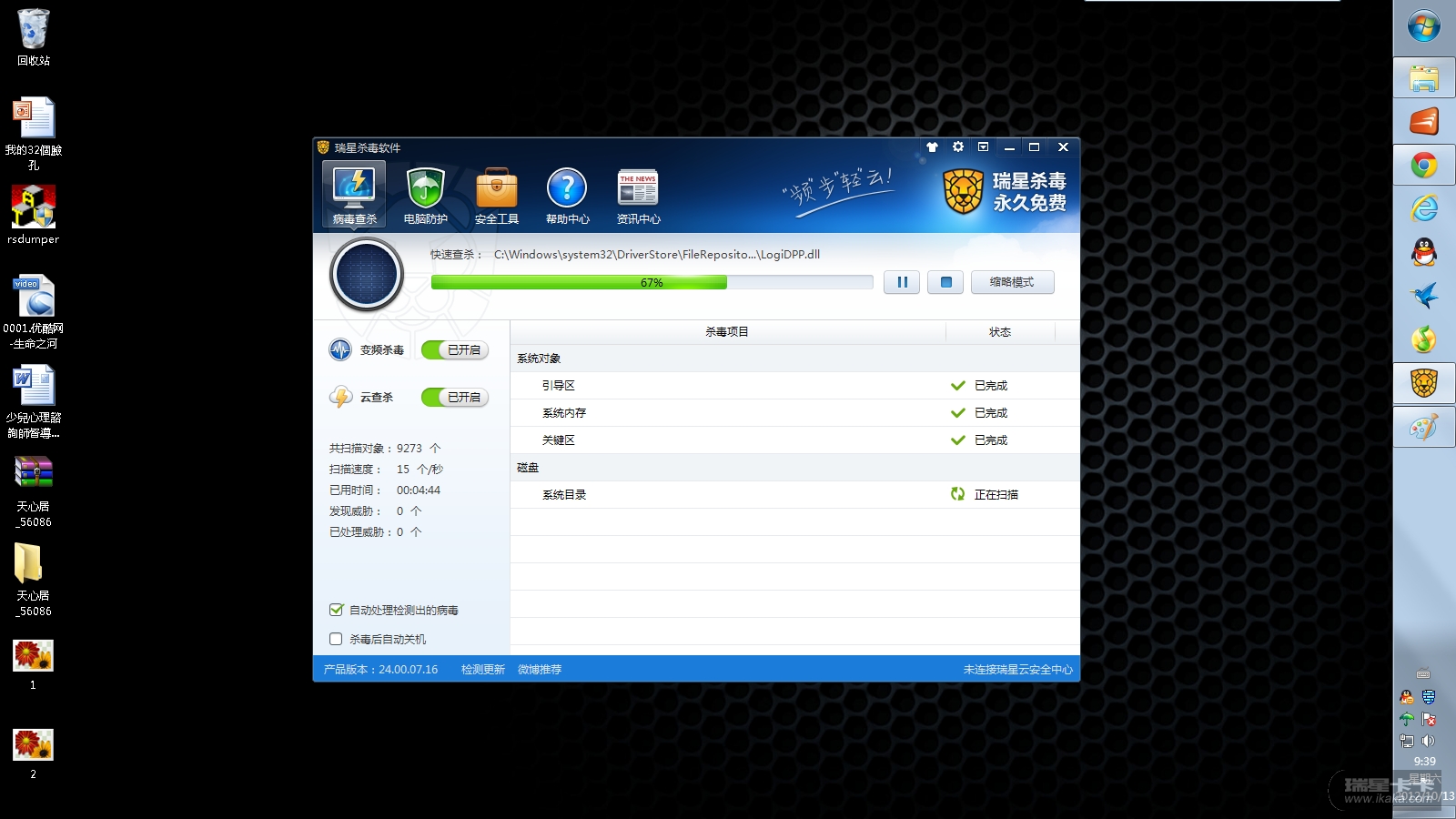The width and height of the screenshot is (1456, 819).
Task: Click the scanning spinner beside 系统目录
Action: [x=957, y=494]
